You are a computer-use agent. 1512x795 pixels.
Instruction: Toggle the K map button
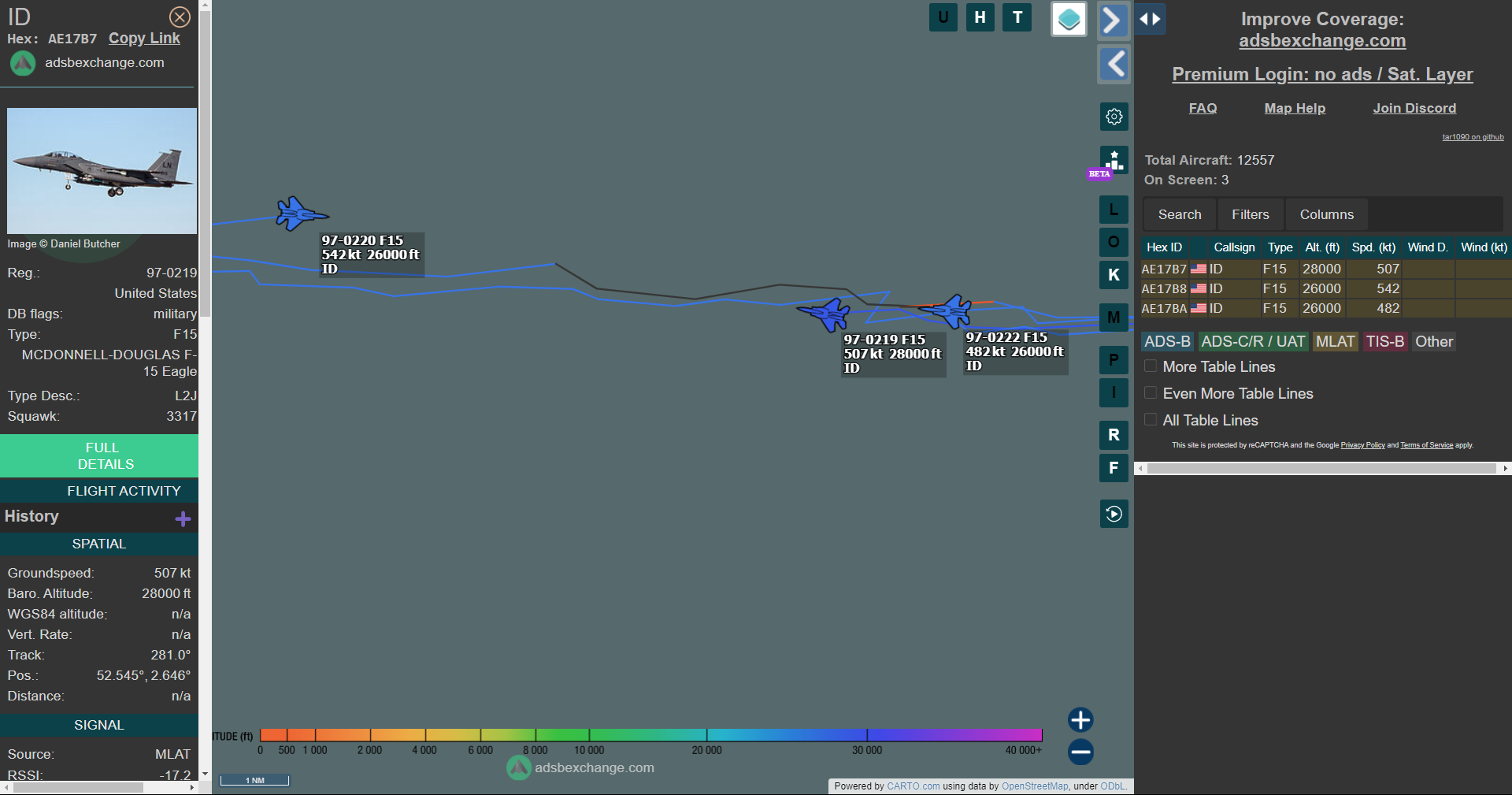1114,275
